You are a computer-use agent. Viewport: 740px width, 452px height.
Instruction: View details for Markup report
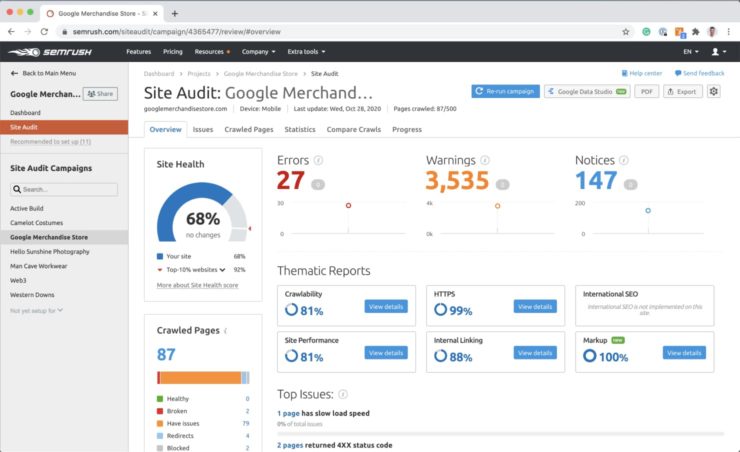[x=684, y=353]
